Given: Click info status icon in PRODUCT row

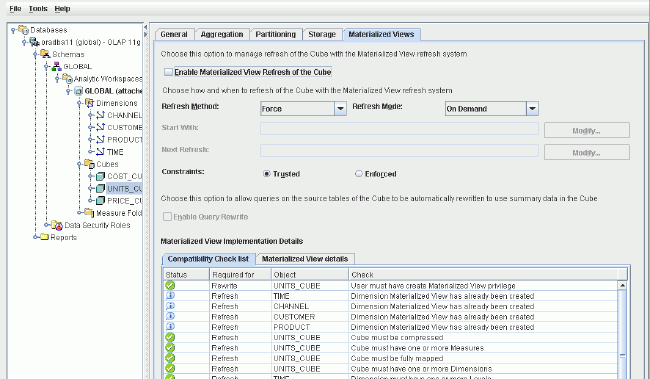Looking at the screenshot, I should pyautogui.click(x=170, y=327).
